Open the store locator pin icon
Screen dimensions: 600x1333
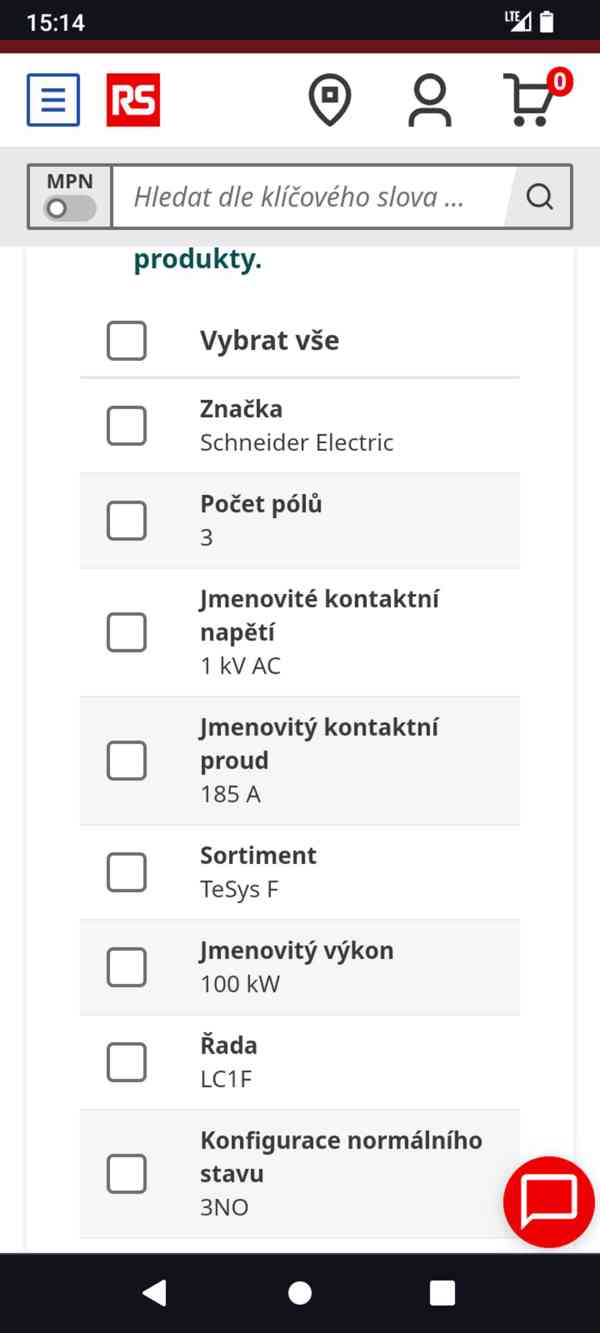click(x=330, y=100)
